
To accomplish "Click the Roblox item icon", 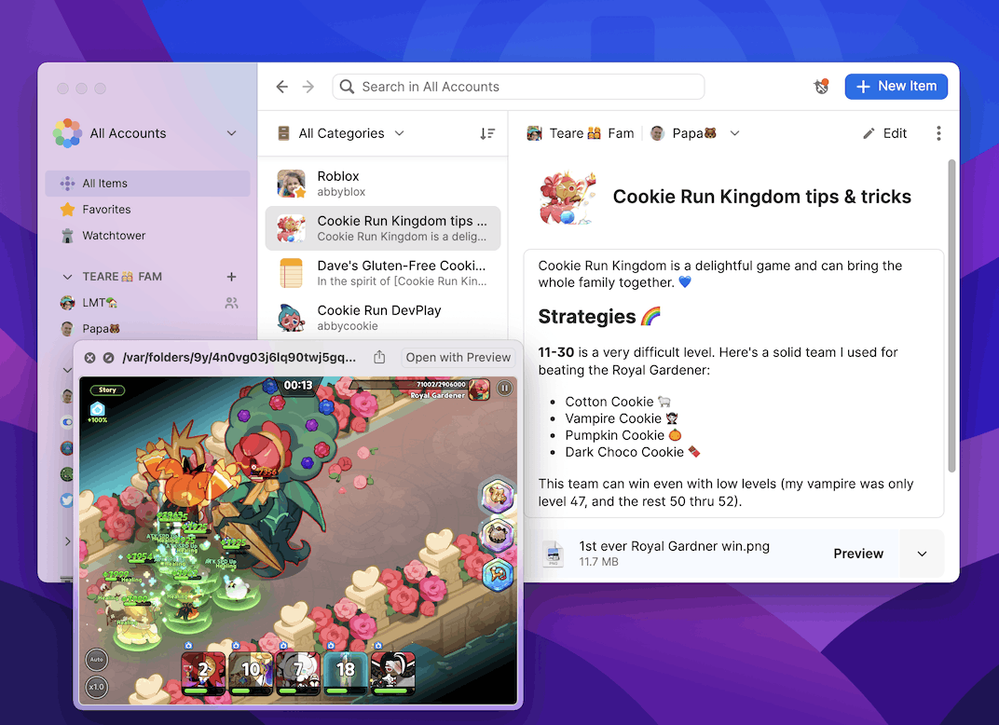I will coord(291,184).
